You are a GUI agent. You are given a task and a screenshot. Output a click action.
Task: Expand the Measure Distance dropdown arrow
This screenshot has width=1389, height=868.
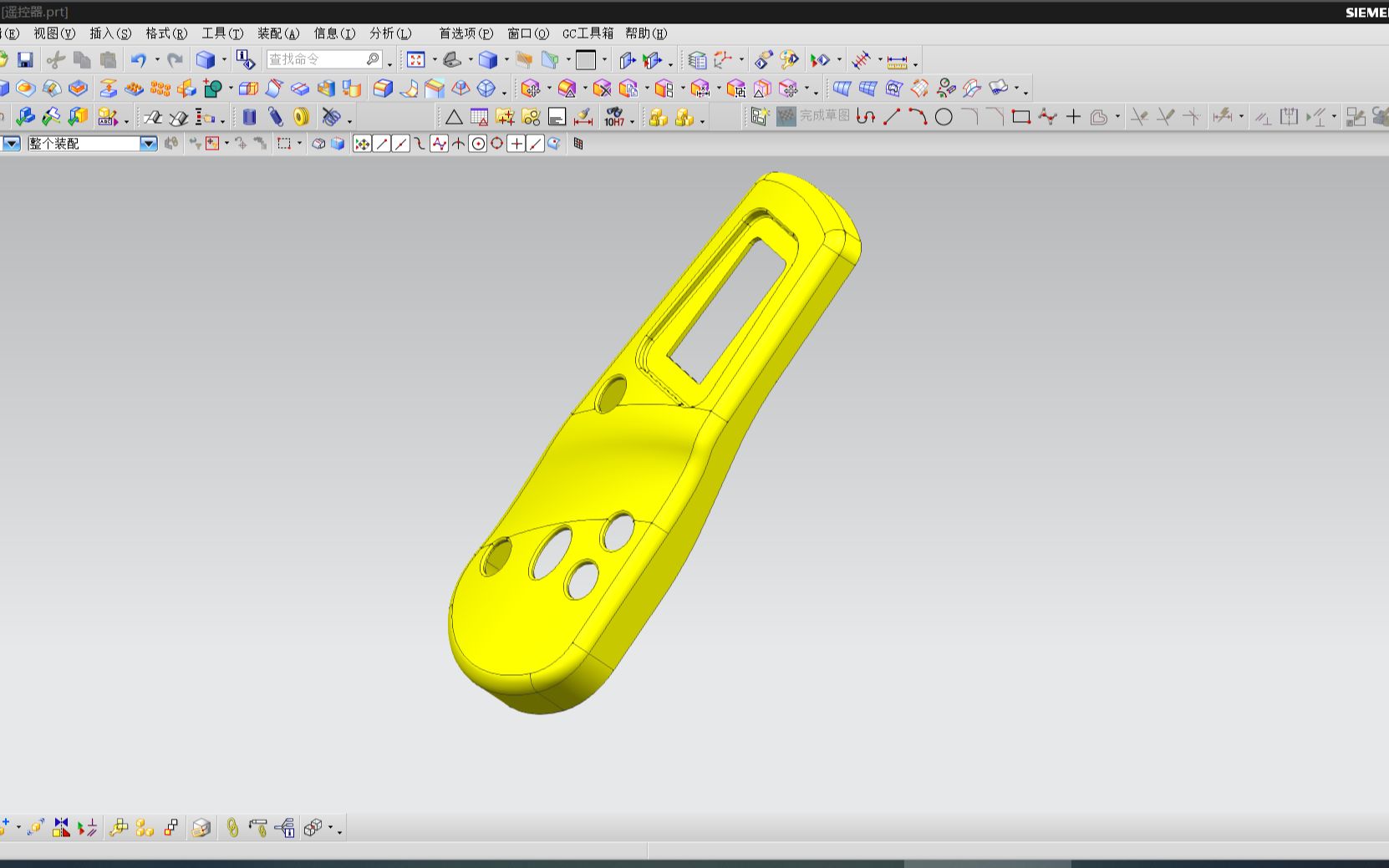click(916, 63)
